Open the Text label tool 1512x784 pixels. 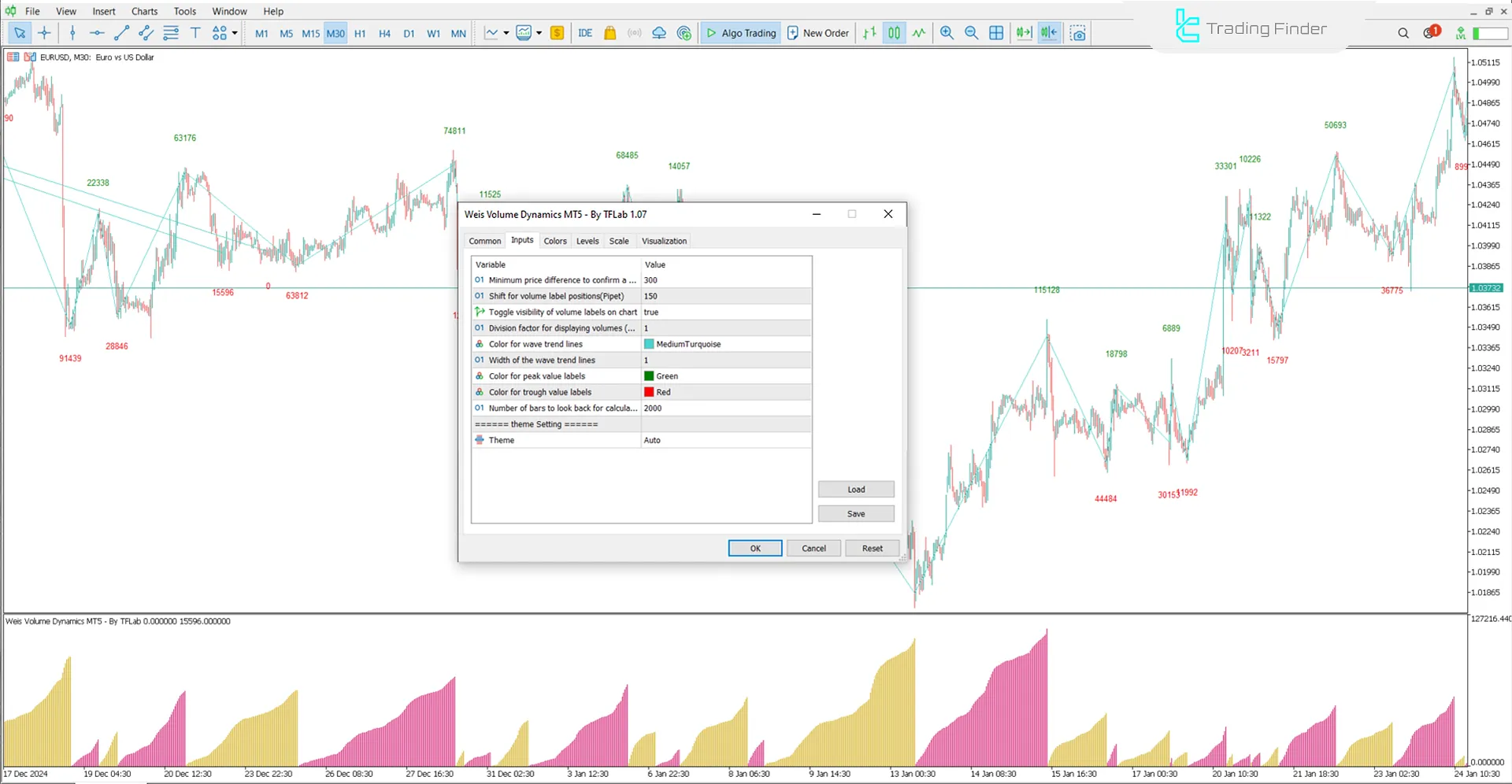pyautogui.click(x=195, y=33)
